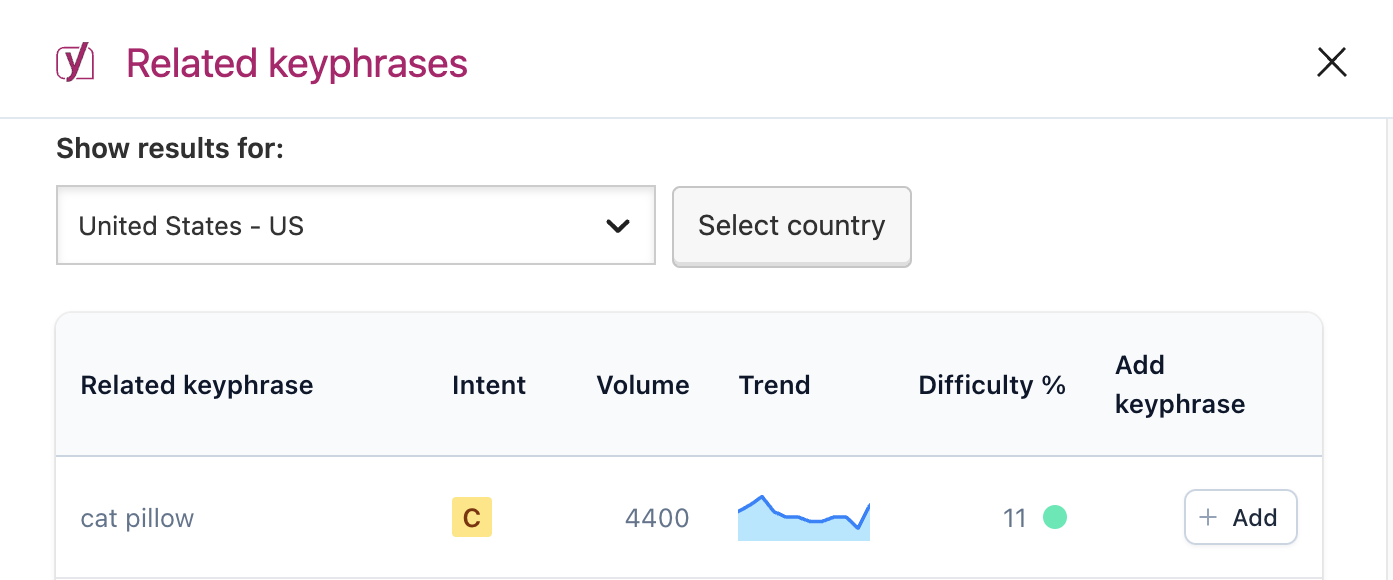1393x580 pixels.
Task: Click the difficulty value 11
Action: tap(1015, 518)
